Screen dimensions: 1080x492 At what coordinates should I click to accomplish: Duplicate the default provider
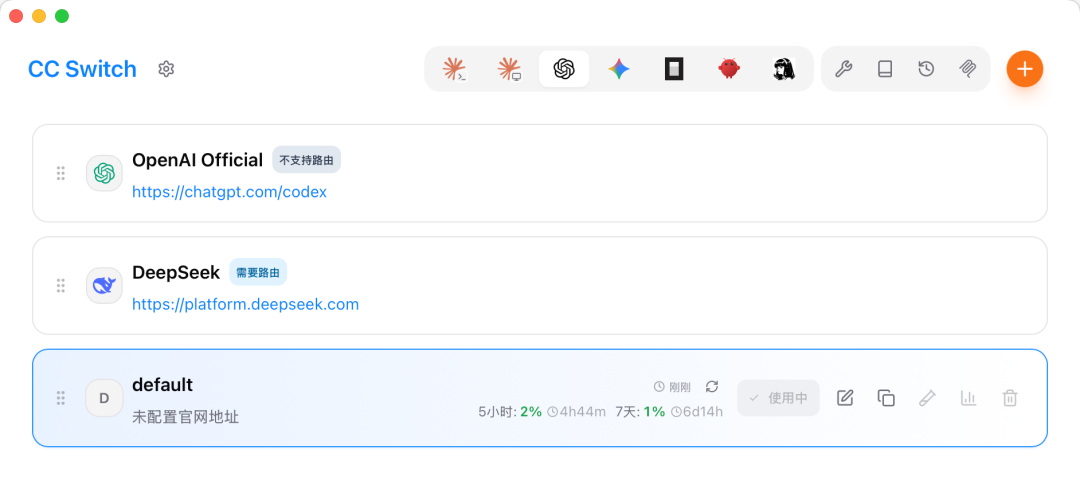coord(886,398)
